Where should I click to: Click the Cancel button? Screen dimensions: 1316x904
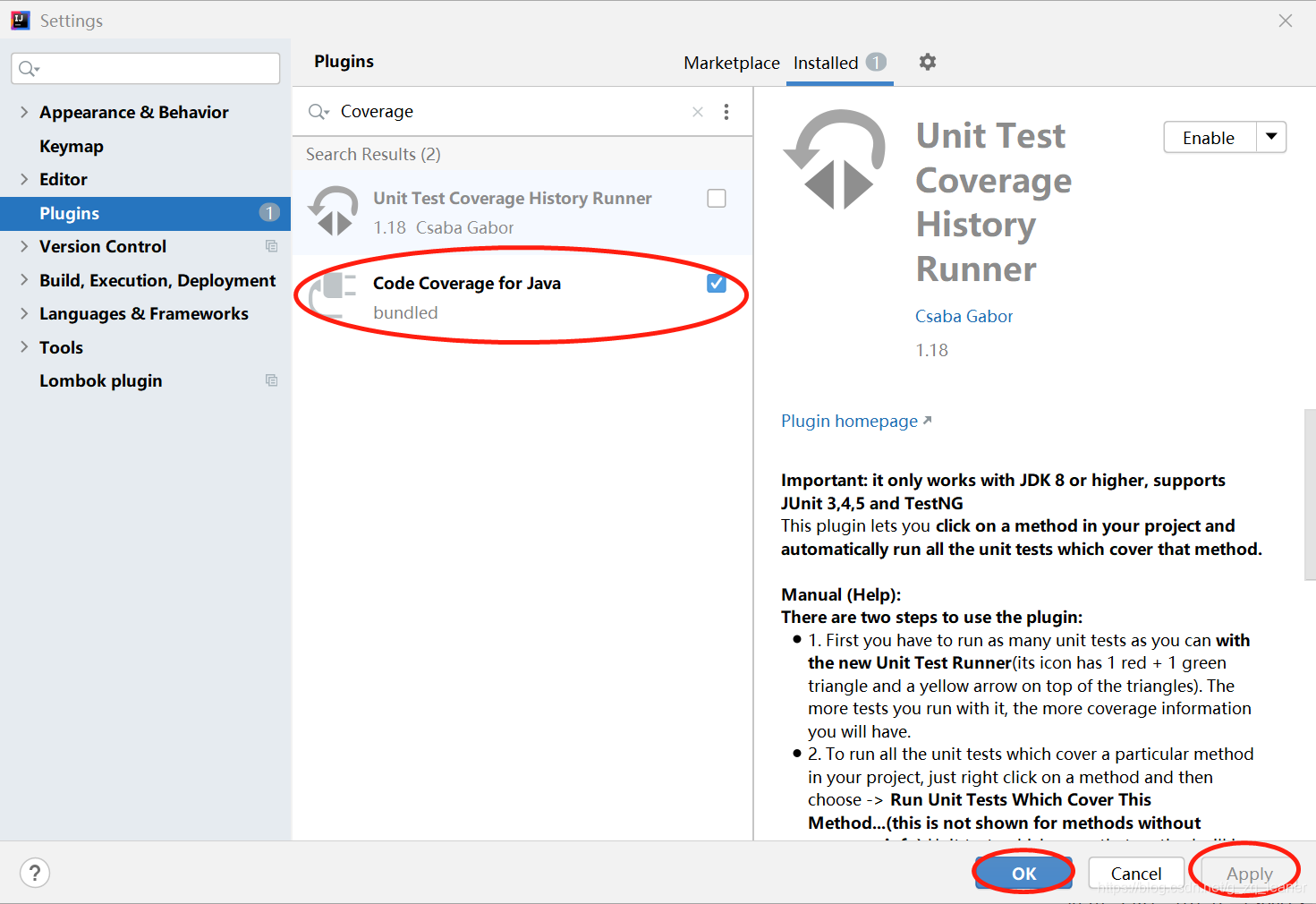pyautogui.click(x=1136, y=874)
